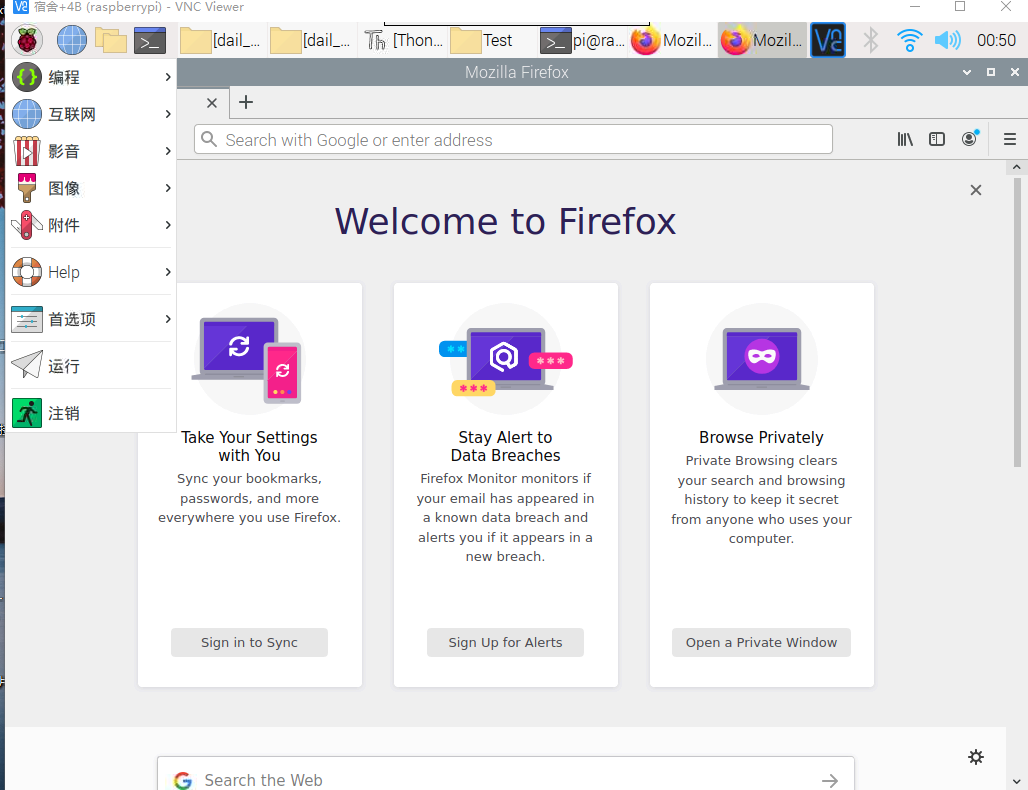Close the current Firefox tab
Screen dimensions: 1028x790
pyautogui.click(x=212, y=103)
